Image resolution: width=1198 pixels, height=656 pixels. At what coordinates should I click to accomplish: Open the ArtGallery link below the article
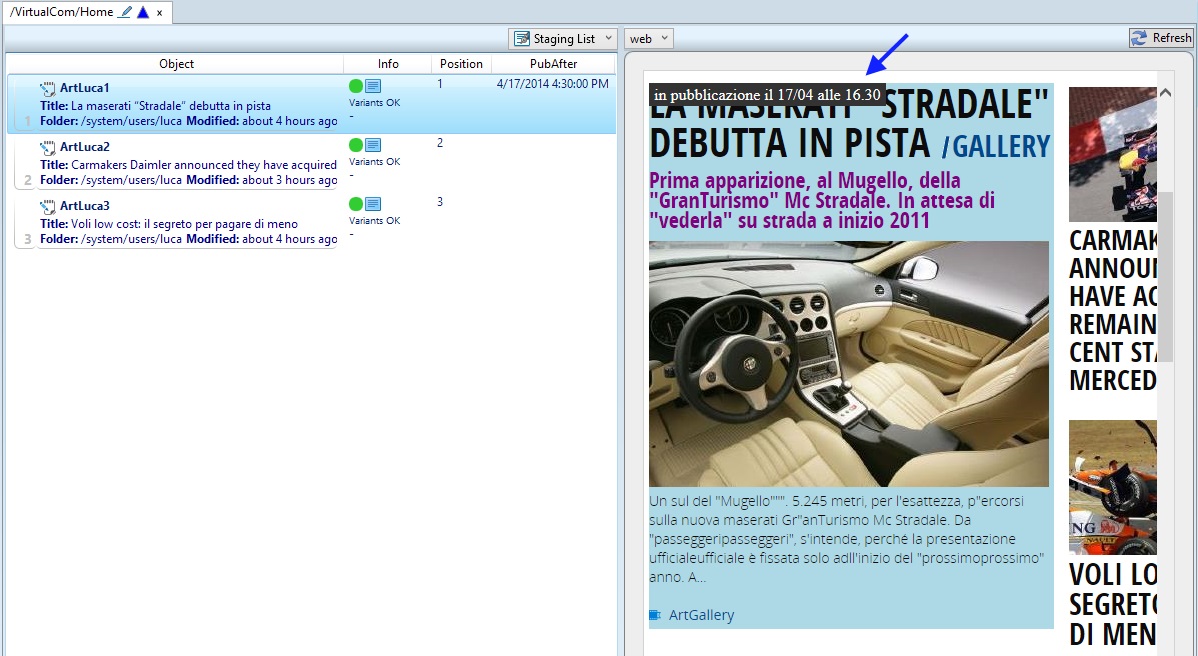tap(701, 615)
